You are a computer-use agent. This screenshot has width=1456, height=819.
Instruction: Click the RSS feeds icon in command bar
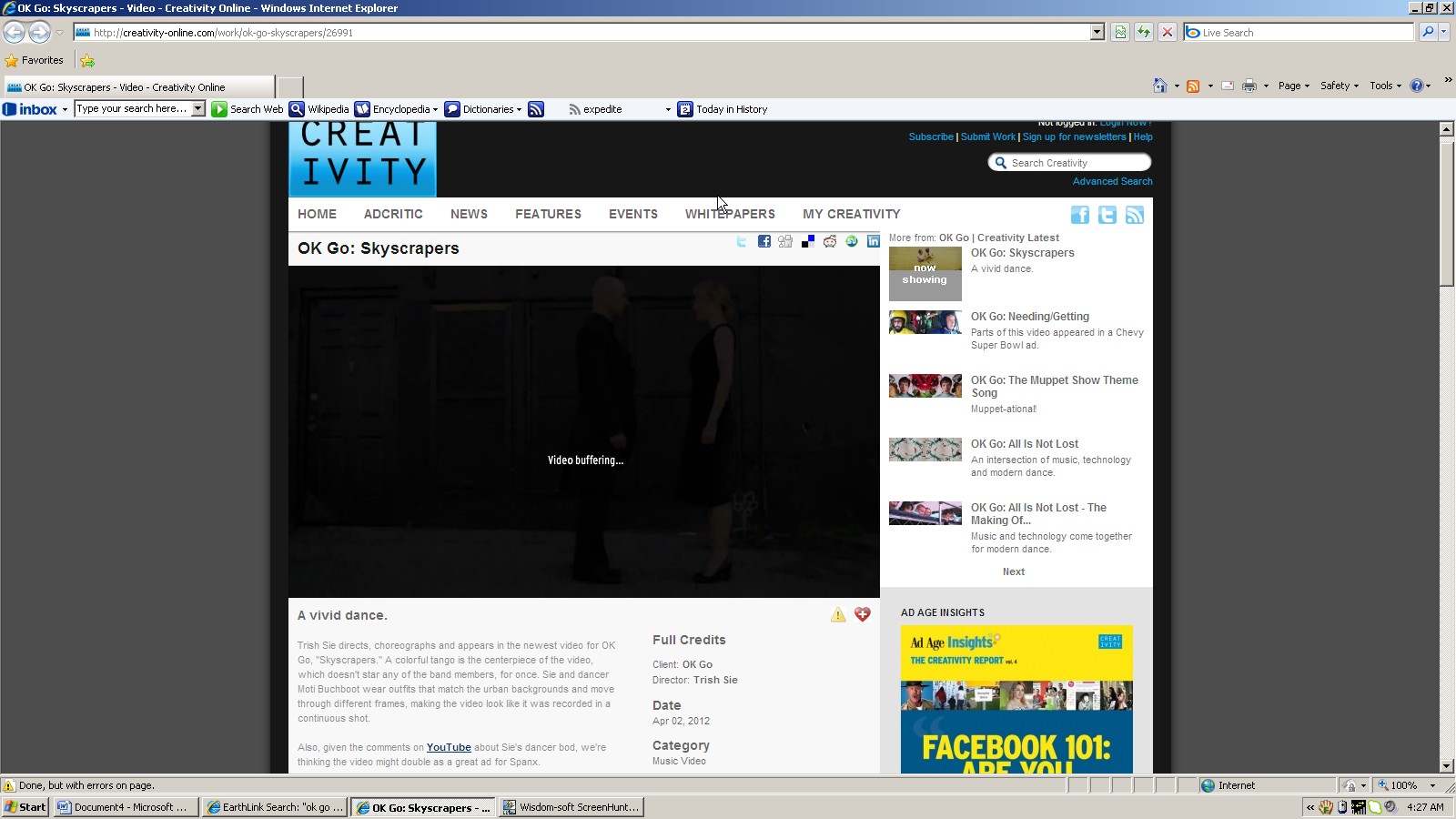coord(1193,86)
